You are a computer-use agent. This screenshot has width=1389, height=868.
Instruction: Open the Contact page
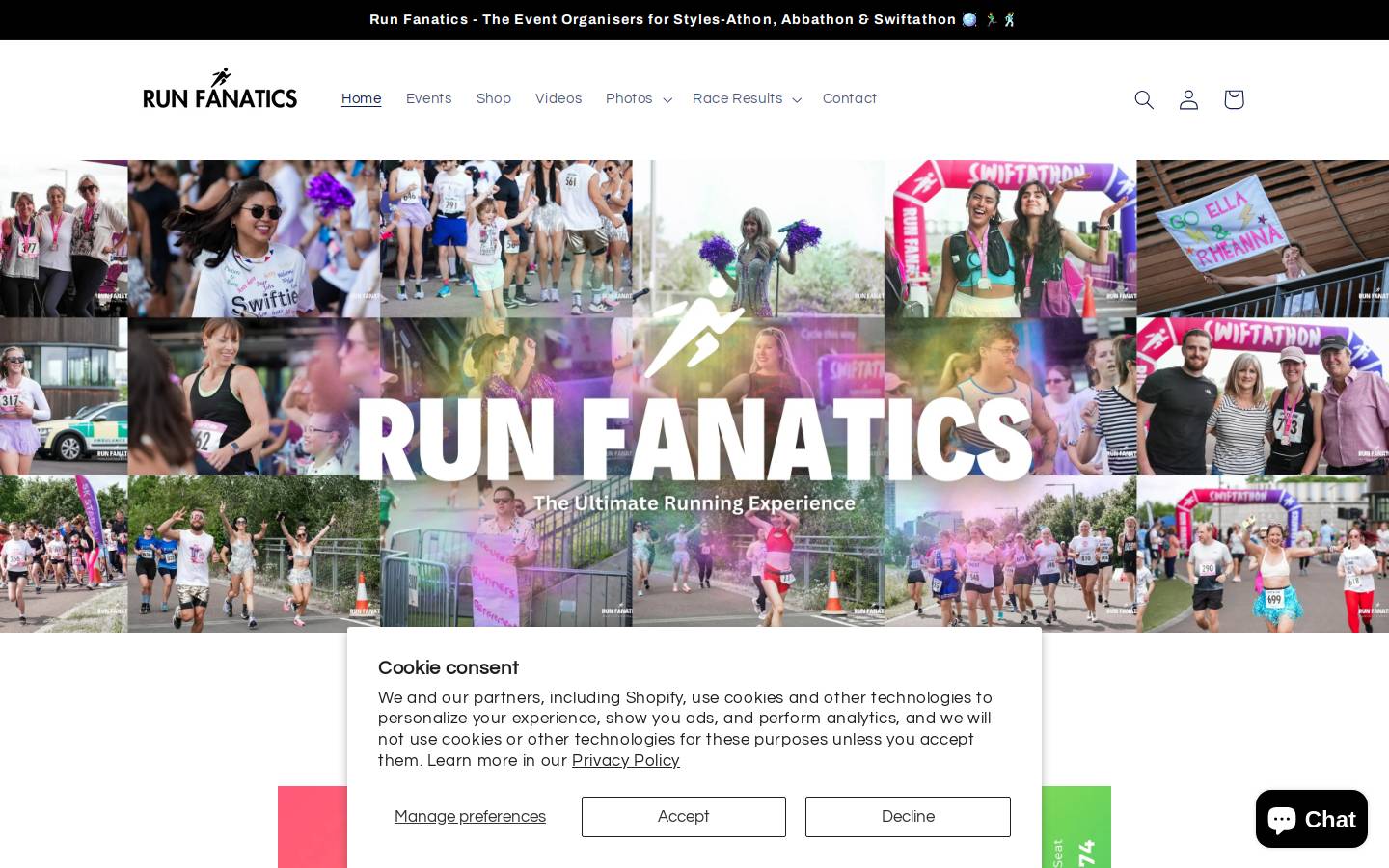pyautogui.click(x=850, y=98)
